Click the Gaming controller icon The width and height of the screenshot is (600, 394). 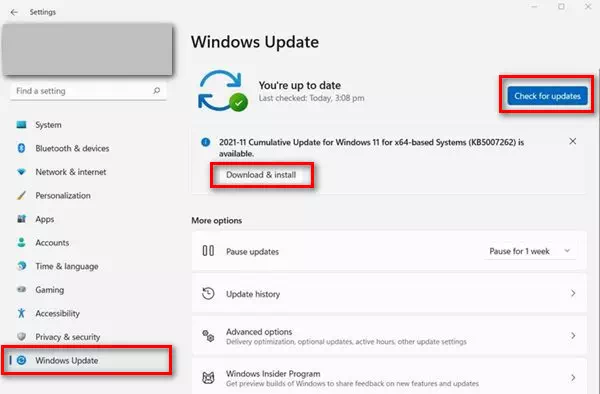[21, 290]
